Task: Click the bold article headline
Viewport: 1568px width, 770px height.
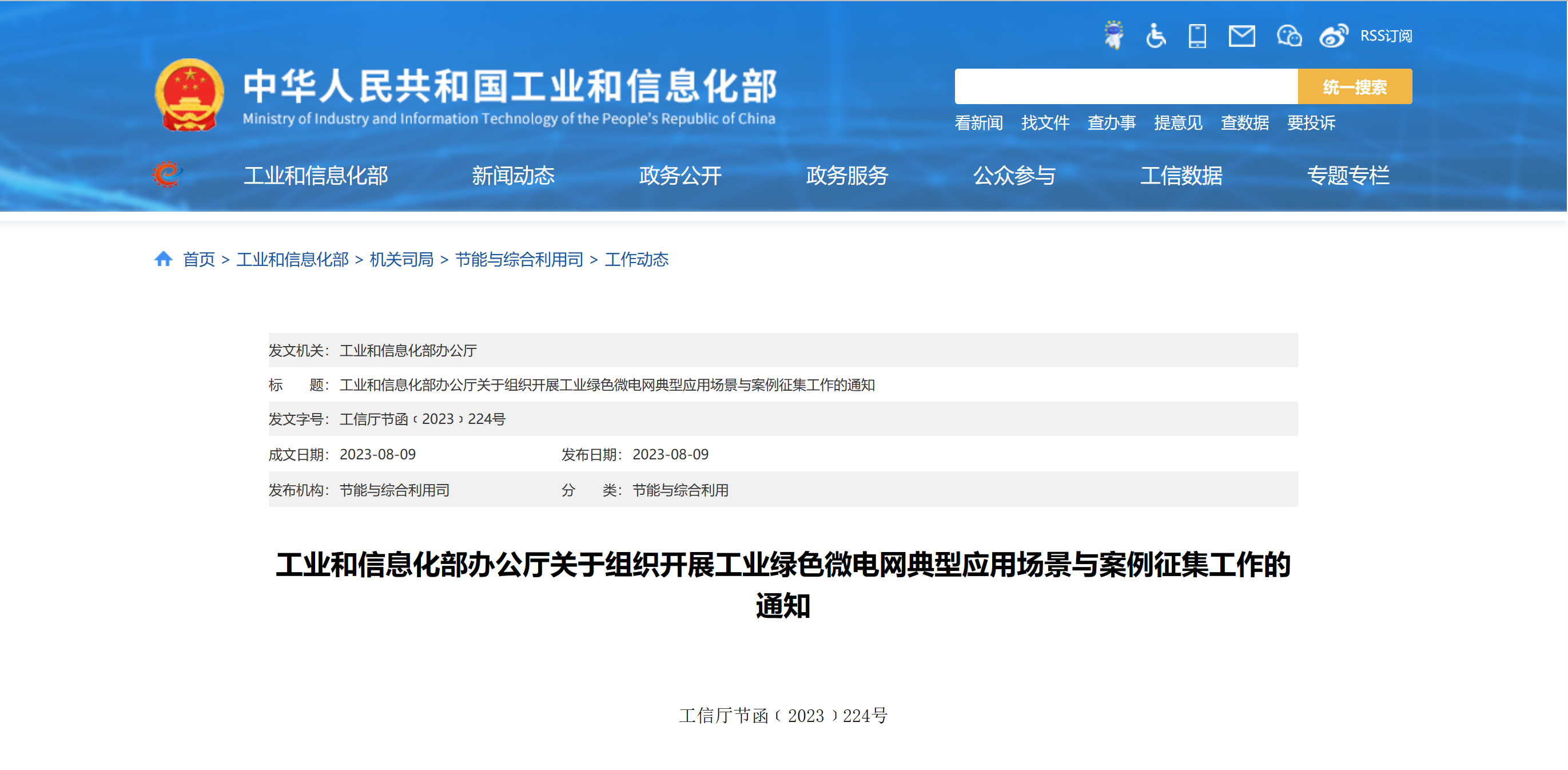Action: [x=783, y=584]
